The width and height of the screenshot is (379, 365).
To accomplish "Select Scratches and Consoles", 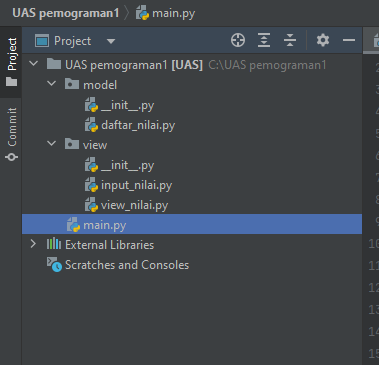I will pyautogui.click(x=127, y=265).
